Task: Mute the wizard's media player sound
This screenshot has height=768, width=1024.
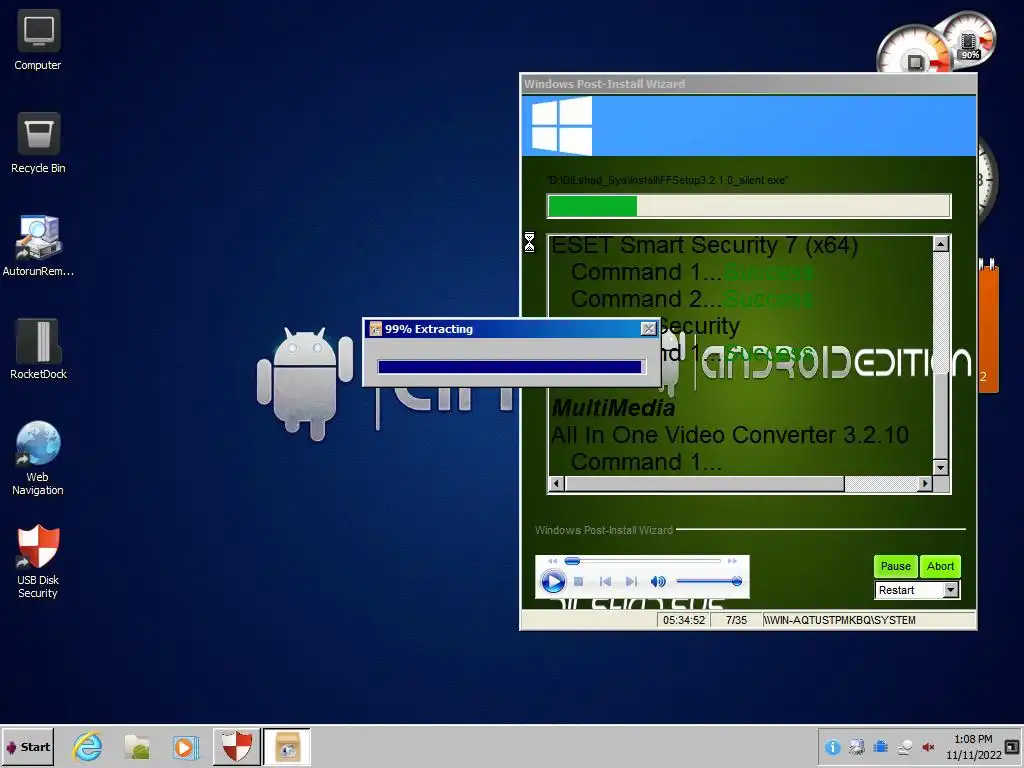Action: coord(658,581)
